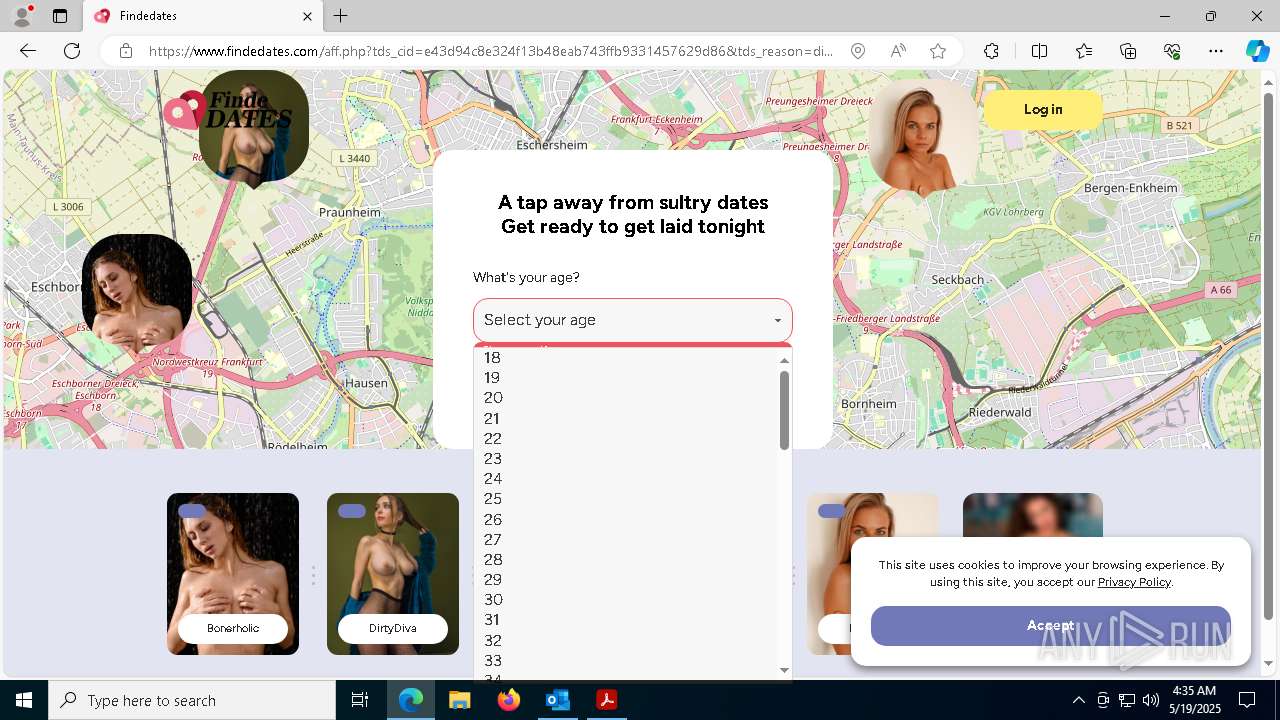1280x720 pixels.
Task: Choose age 22 from list
Action: 626,439
